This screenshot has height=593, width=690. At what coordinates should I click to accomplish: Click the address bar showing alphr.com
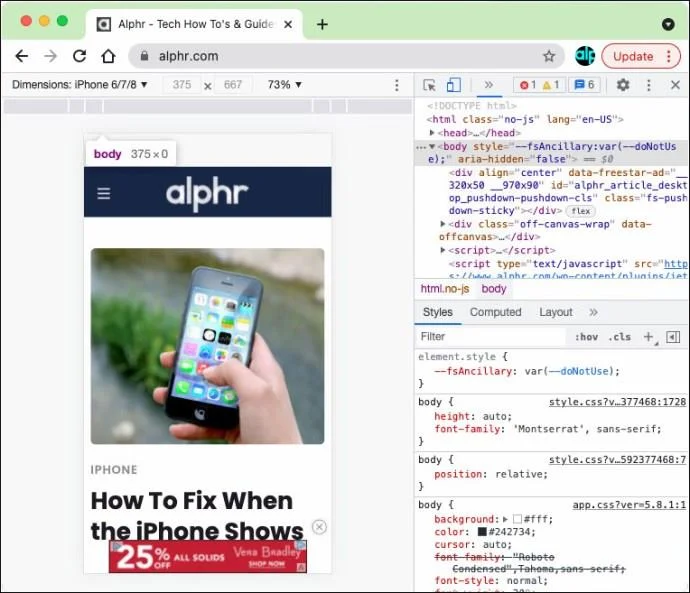346,56
